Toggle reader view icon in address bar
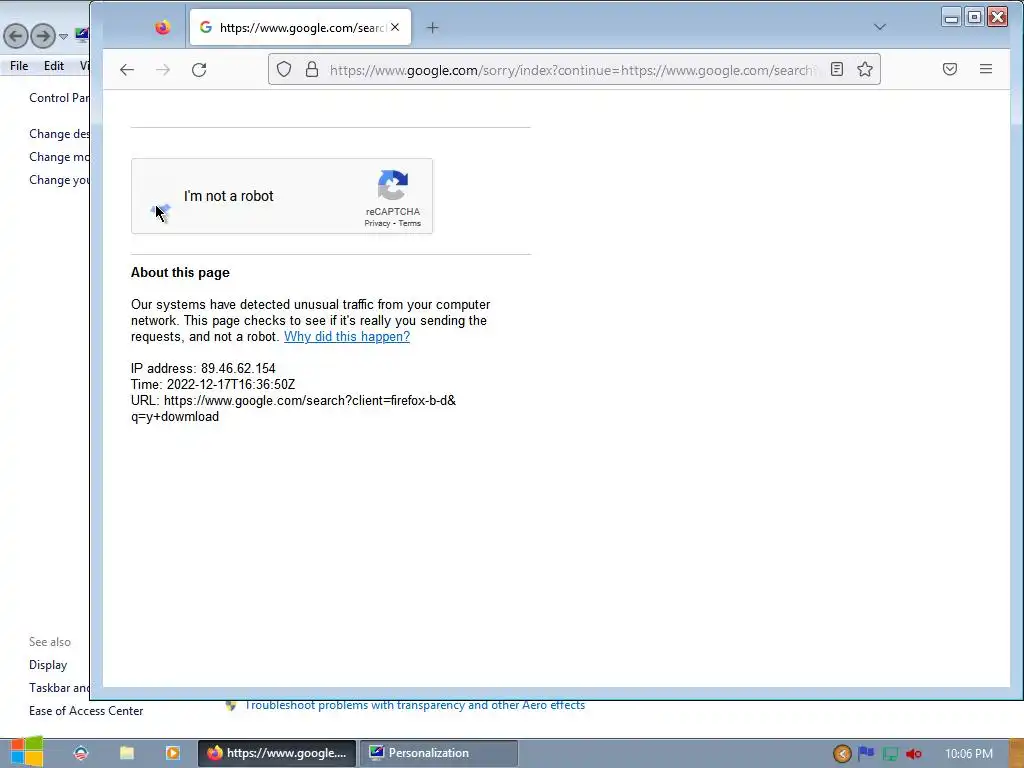The width and height of the screenshot is (1024, 768). click(837, 69)
